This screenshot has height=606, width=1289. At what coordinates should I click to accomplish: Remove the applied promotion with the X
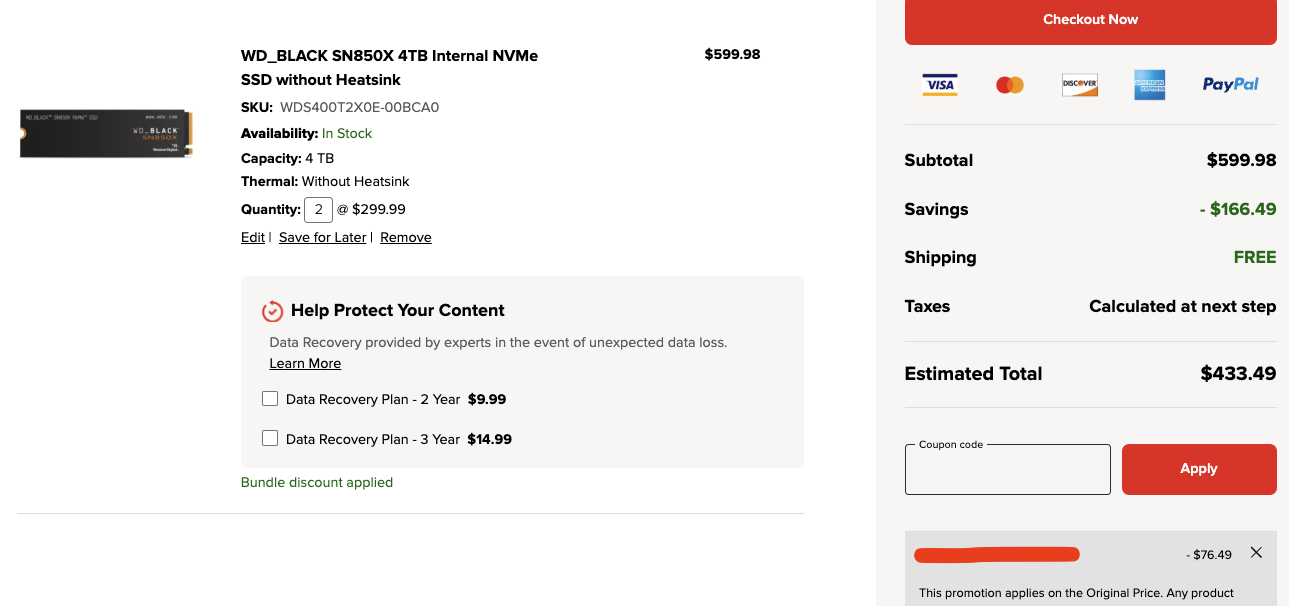1256,552
